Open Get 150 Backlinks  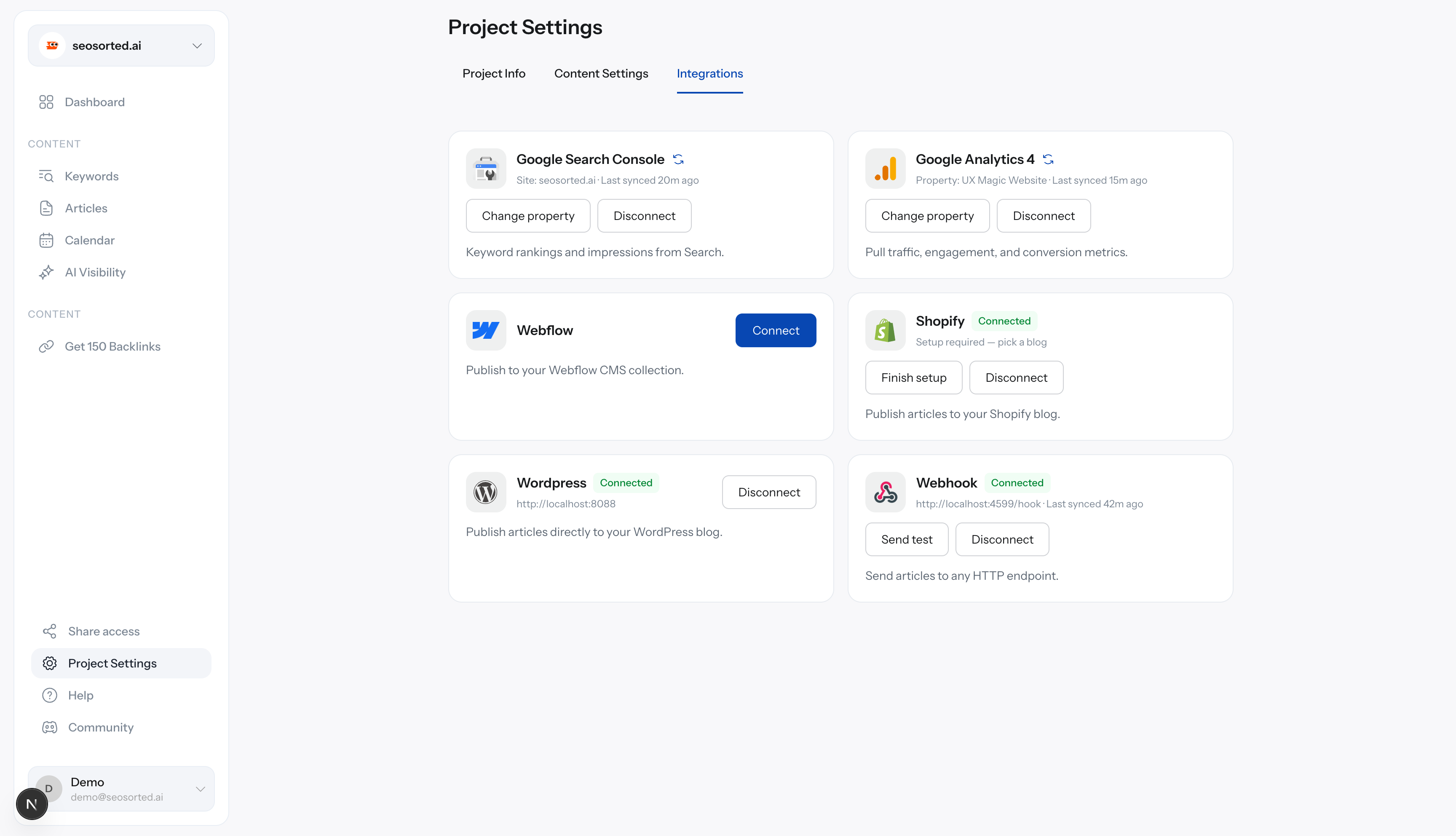tap(121, 346)
